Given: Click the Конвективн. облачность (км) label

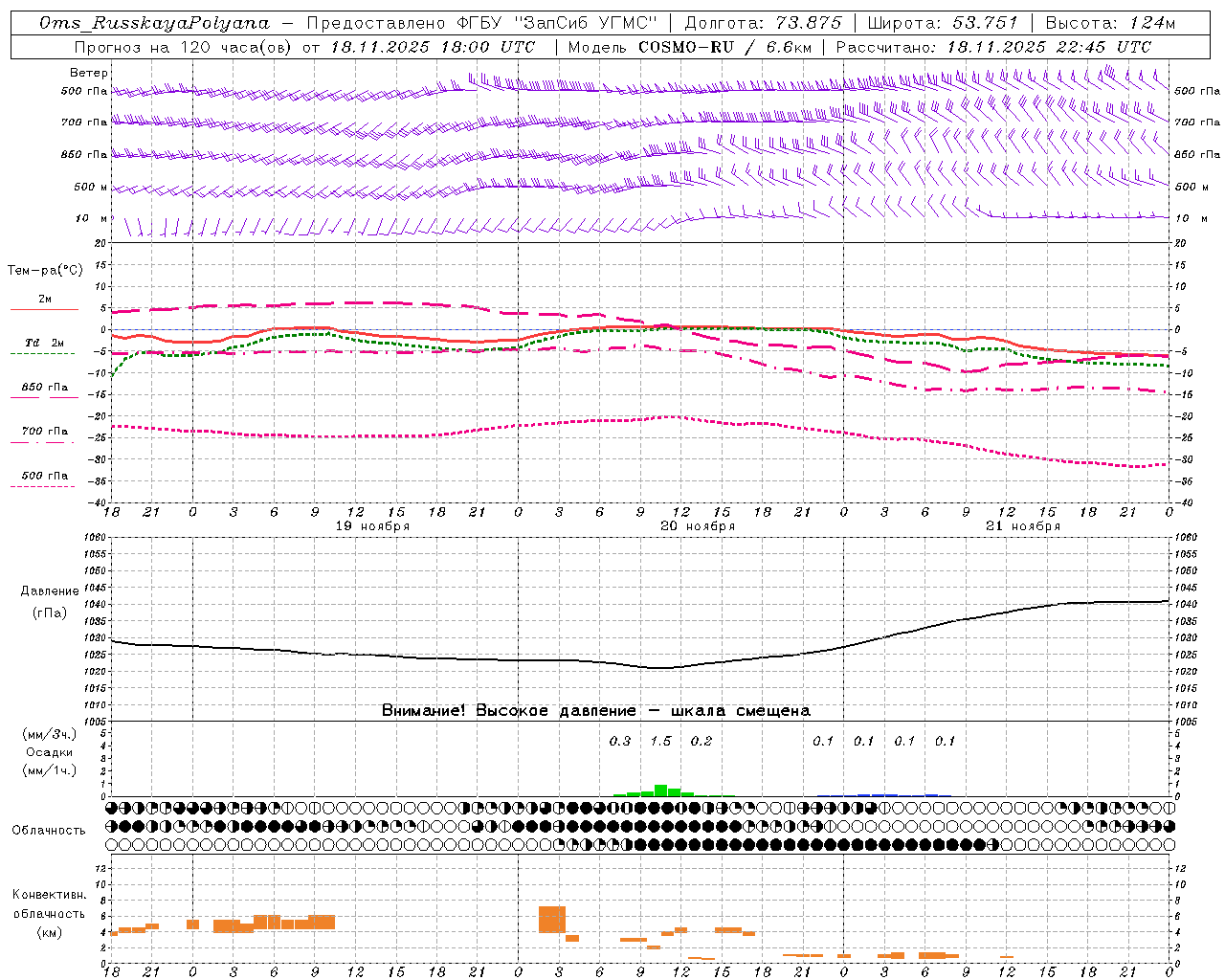Looking at the screenshot, I should [50, 913].
